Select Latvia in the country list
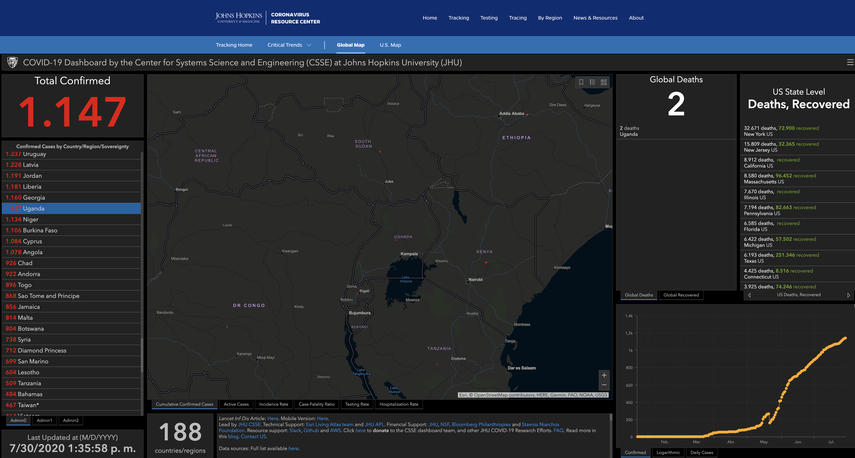The width and height of the screenshot is (855, 458). point(71,165)
